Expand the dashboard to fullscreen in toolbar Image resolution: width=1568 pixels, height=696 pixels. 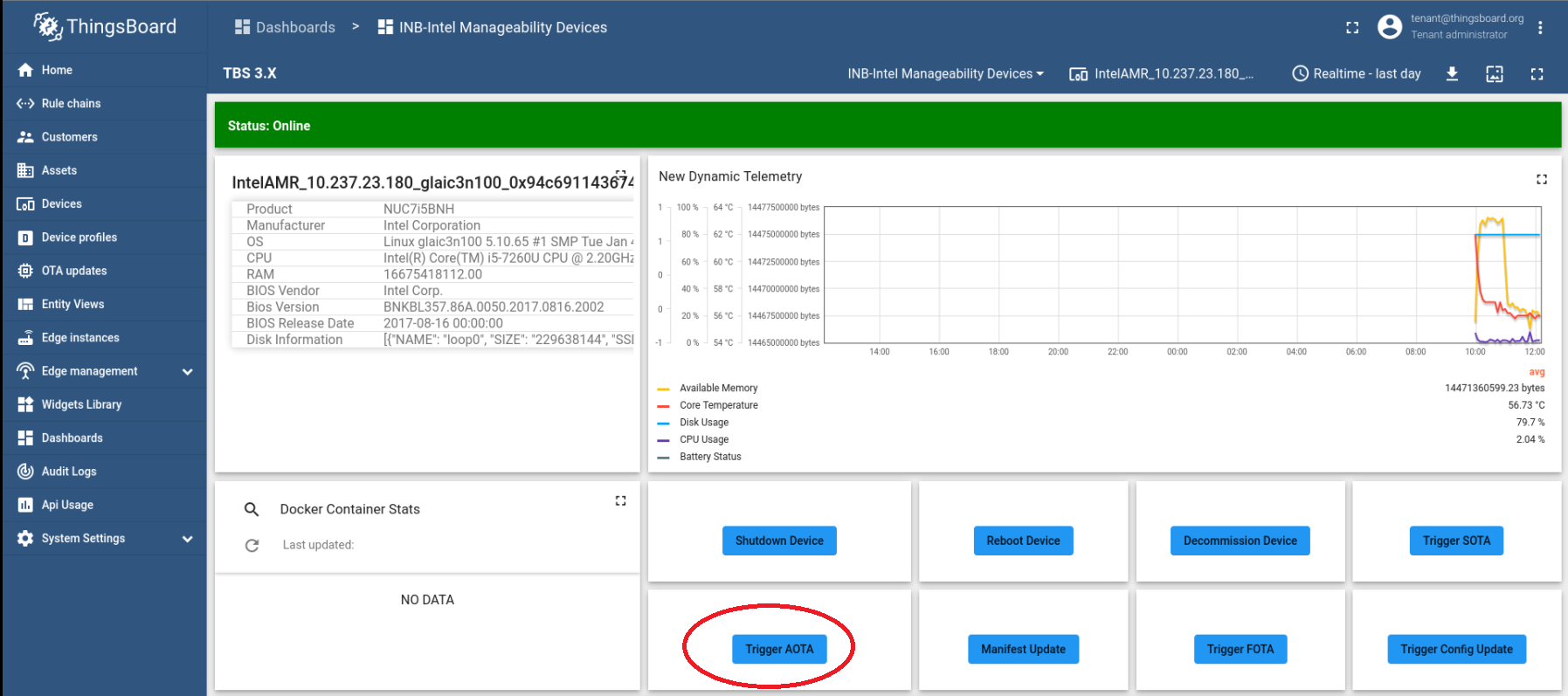coord(1537,74)
